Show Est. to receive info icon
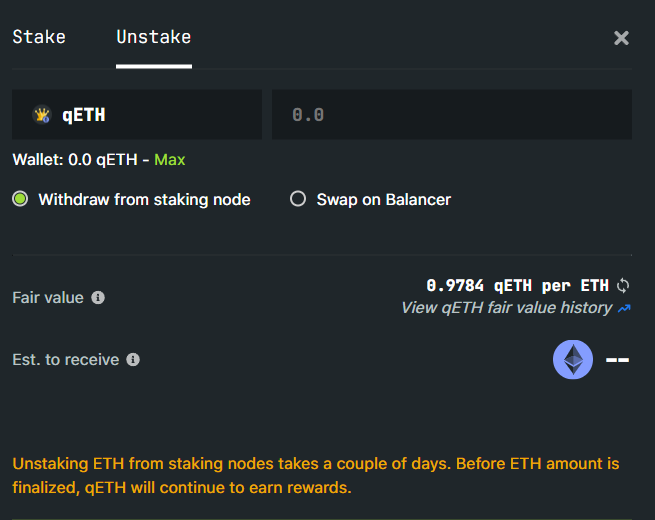The image size is (655, 520). (x=133, y=360)
